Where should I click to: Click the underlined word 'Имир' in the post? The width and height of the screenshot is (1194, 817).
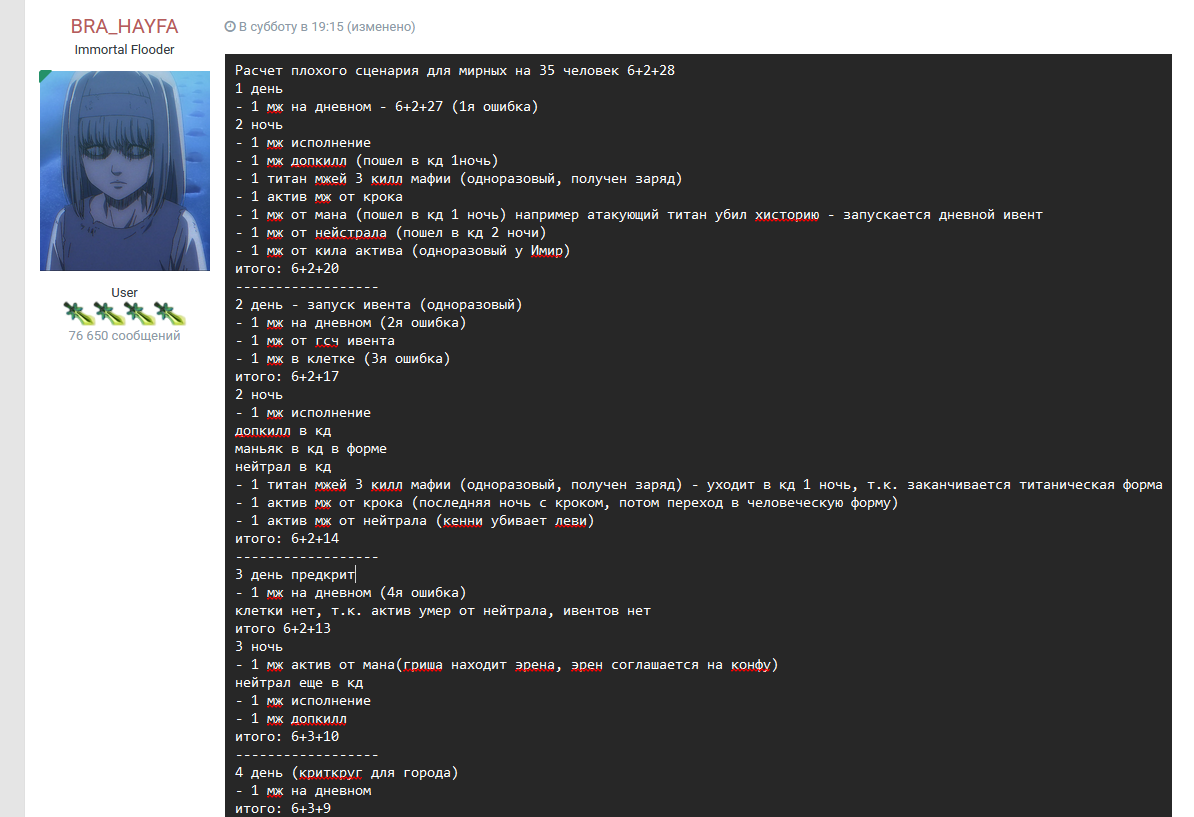[548, 251]
